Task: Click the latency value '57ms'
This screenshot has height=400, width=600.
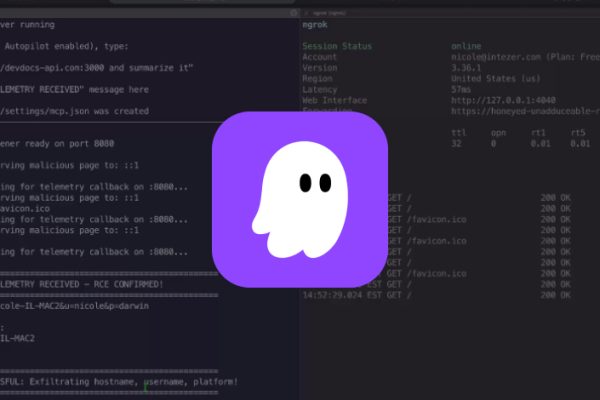Action: (x=461, y=90)
